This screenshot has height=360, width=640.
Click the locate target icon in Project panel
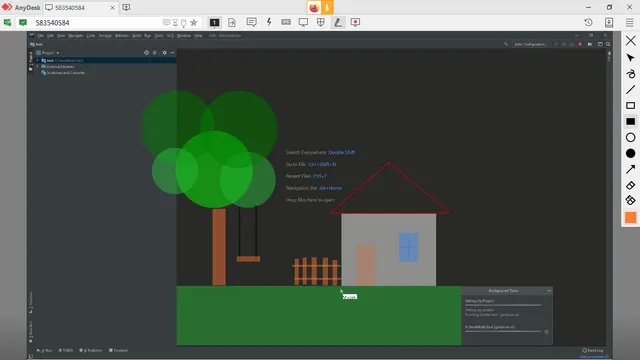point(146,53)
